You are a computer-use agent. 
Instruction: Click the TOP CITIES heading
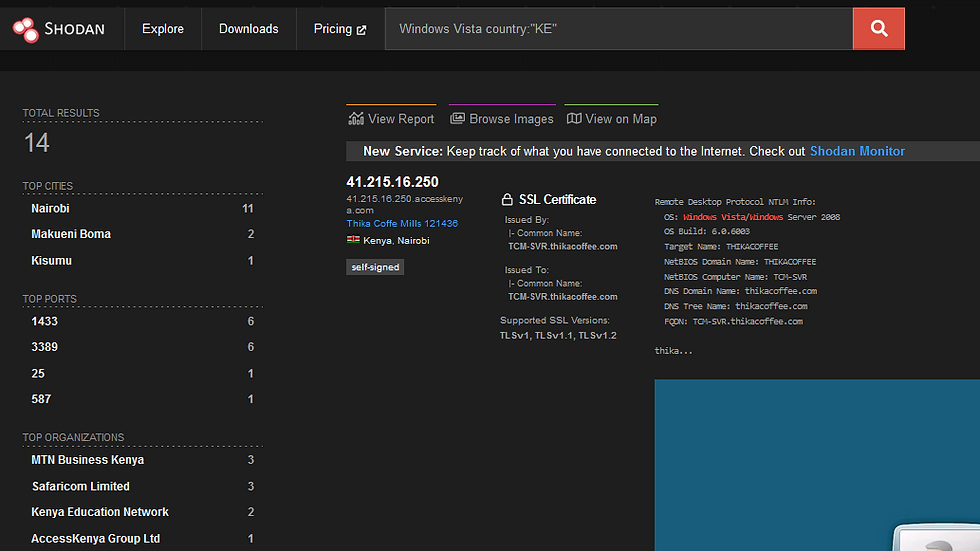point(48,186)
